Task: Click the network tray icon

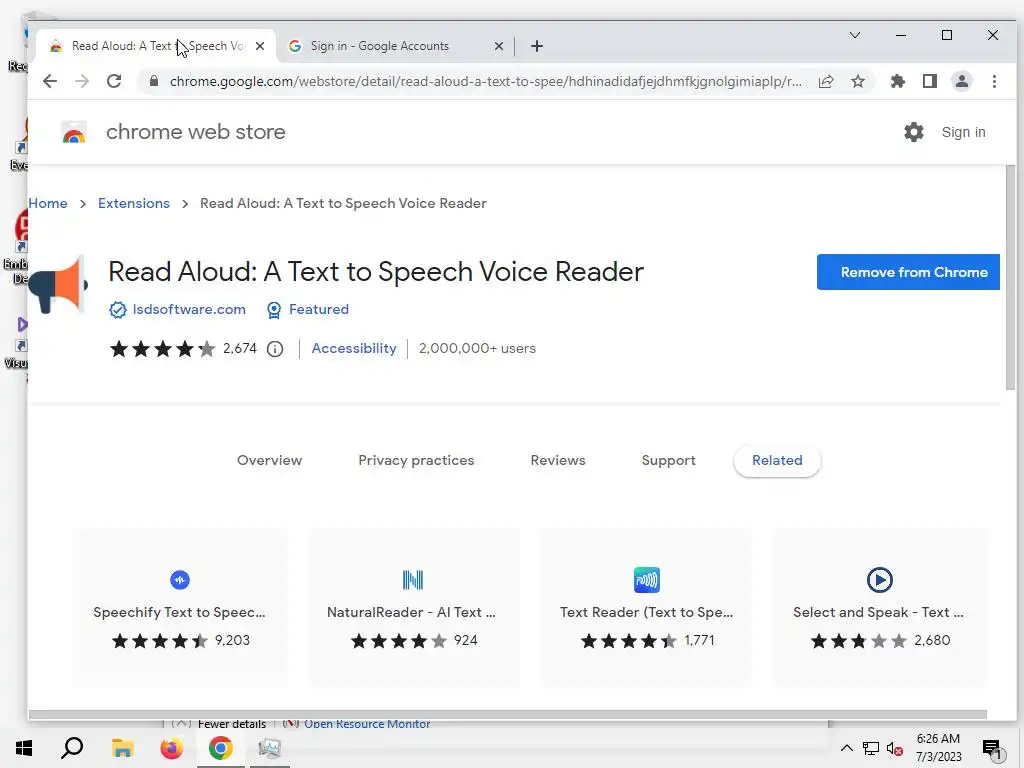Action: 871,748
